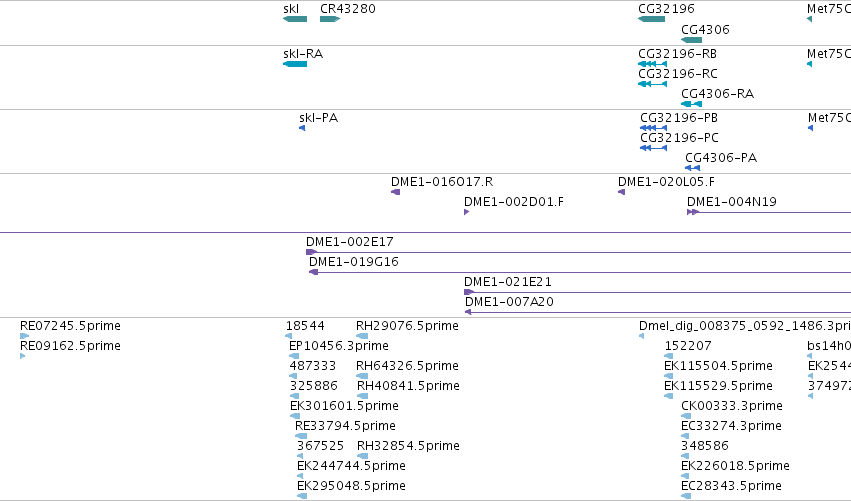Click the feature labeled 487333
Image resolution: width=851 pixels, height=501 pixels.
[x=293, y=376]
